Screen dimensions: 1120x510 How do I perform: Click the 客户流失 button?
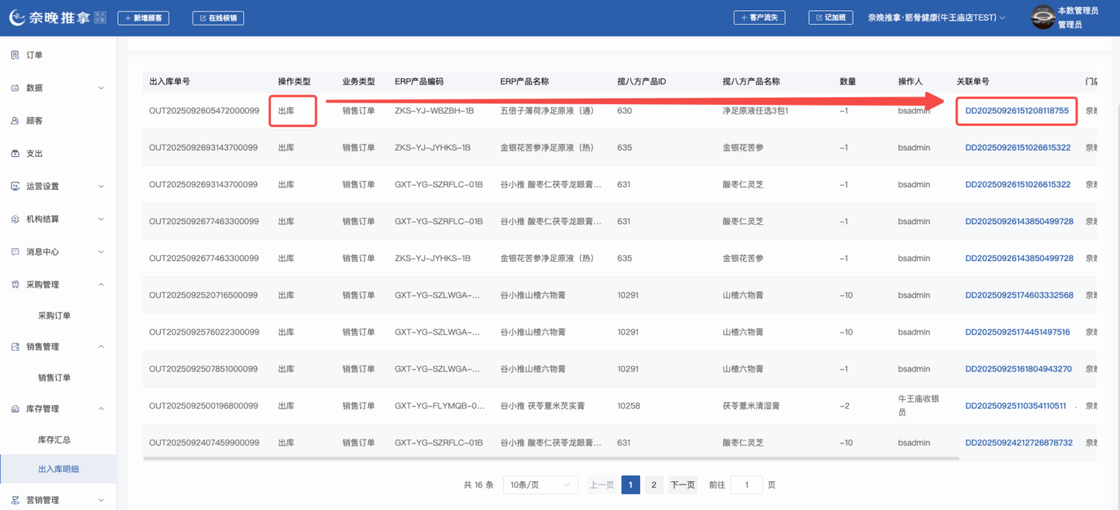click(760, 18)
